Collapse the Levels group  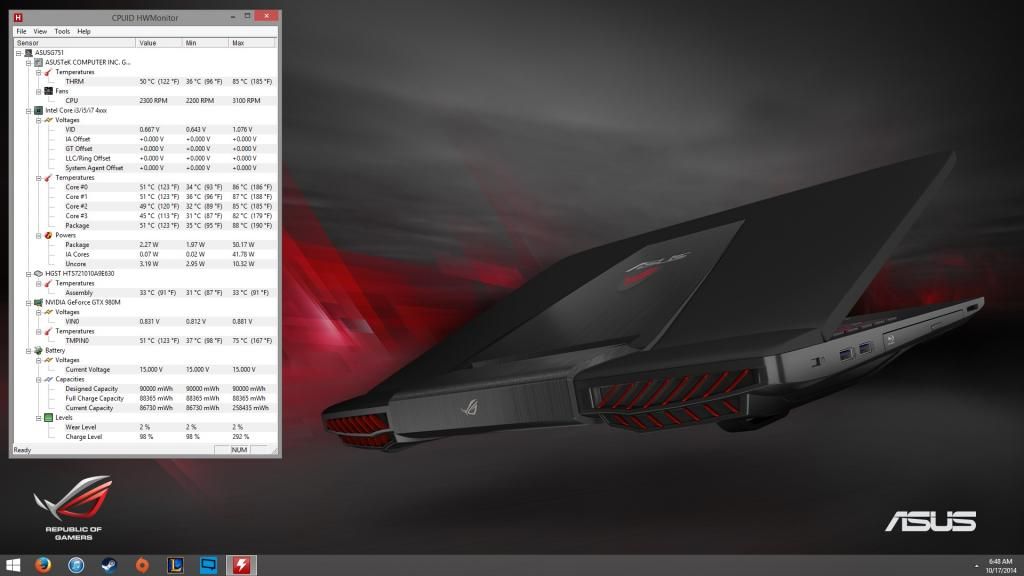[39, 419]
